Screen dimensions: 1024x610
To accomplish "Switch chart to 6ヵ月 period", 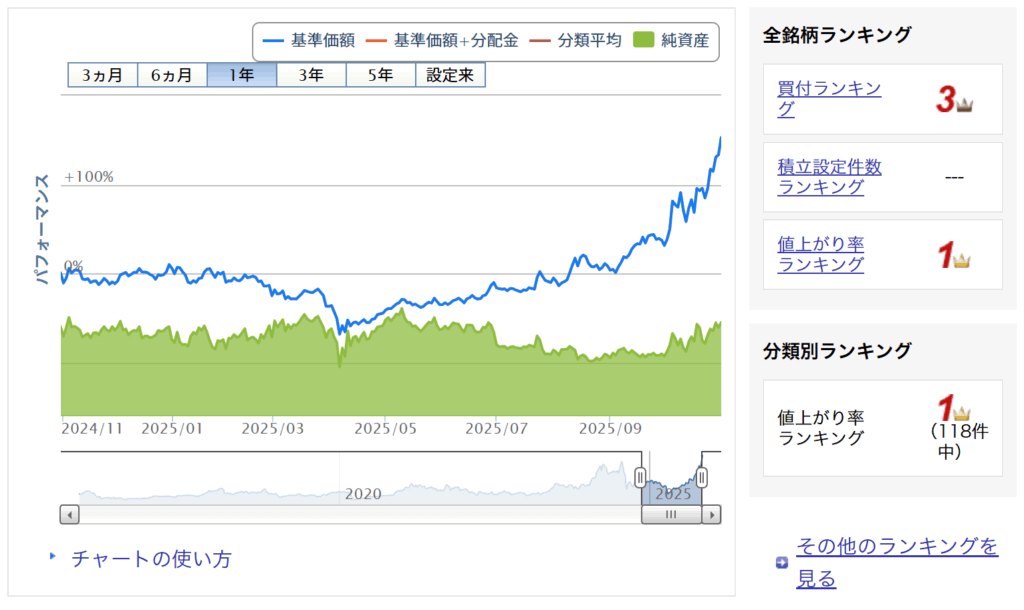I will [x=171, y=75].
